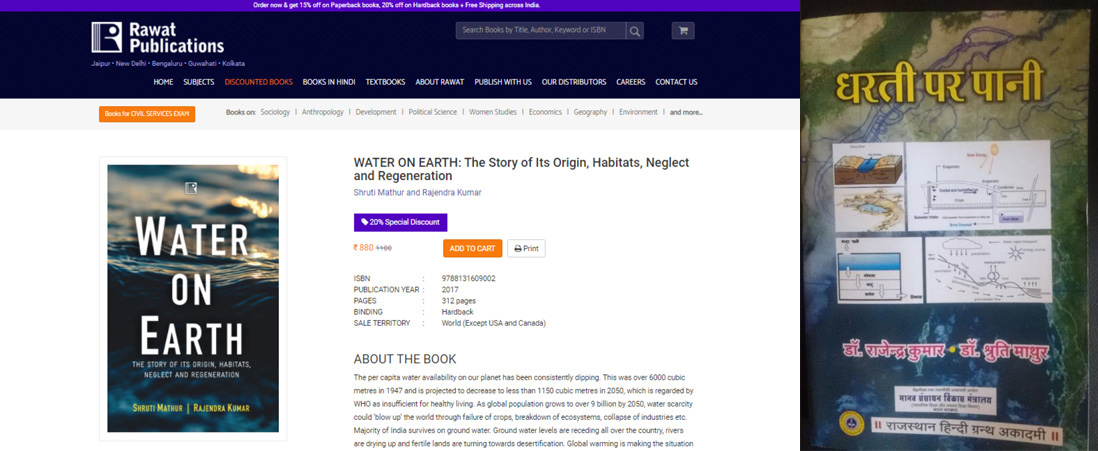Browse Environment books link
Image resolution: width=1098 pixels, height=451 pixels.
639,112
